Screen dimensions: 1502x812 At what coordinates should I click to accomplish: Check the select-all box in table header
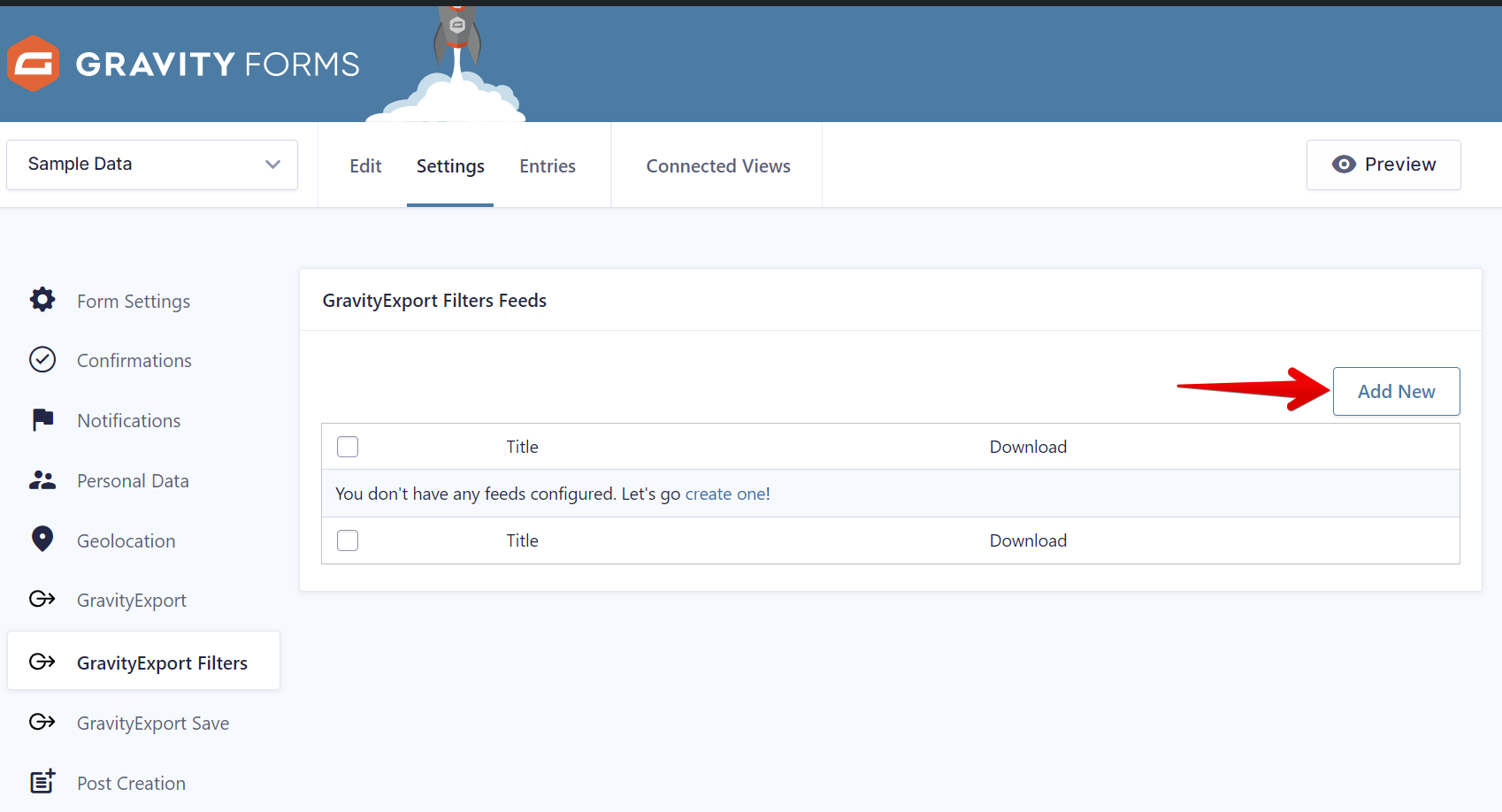[x=348, y=447]
